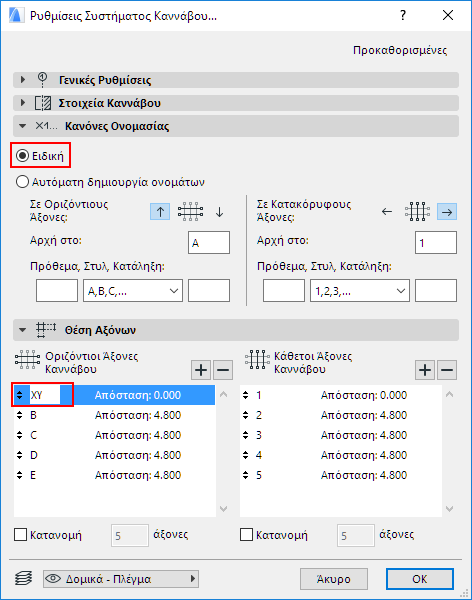Enable Κατανομή checkbox under horizontal axes
The width and height of the screenshot is (472, 600).
20,535
